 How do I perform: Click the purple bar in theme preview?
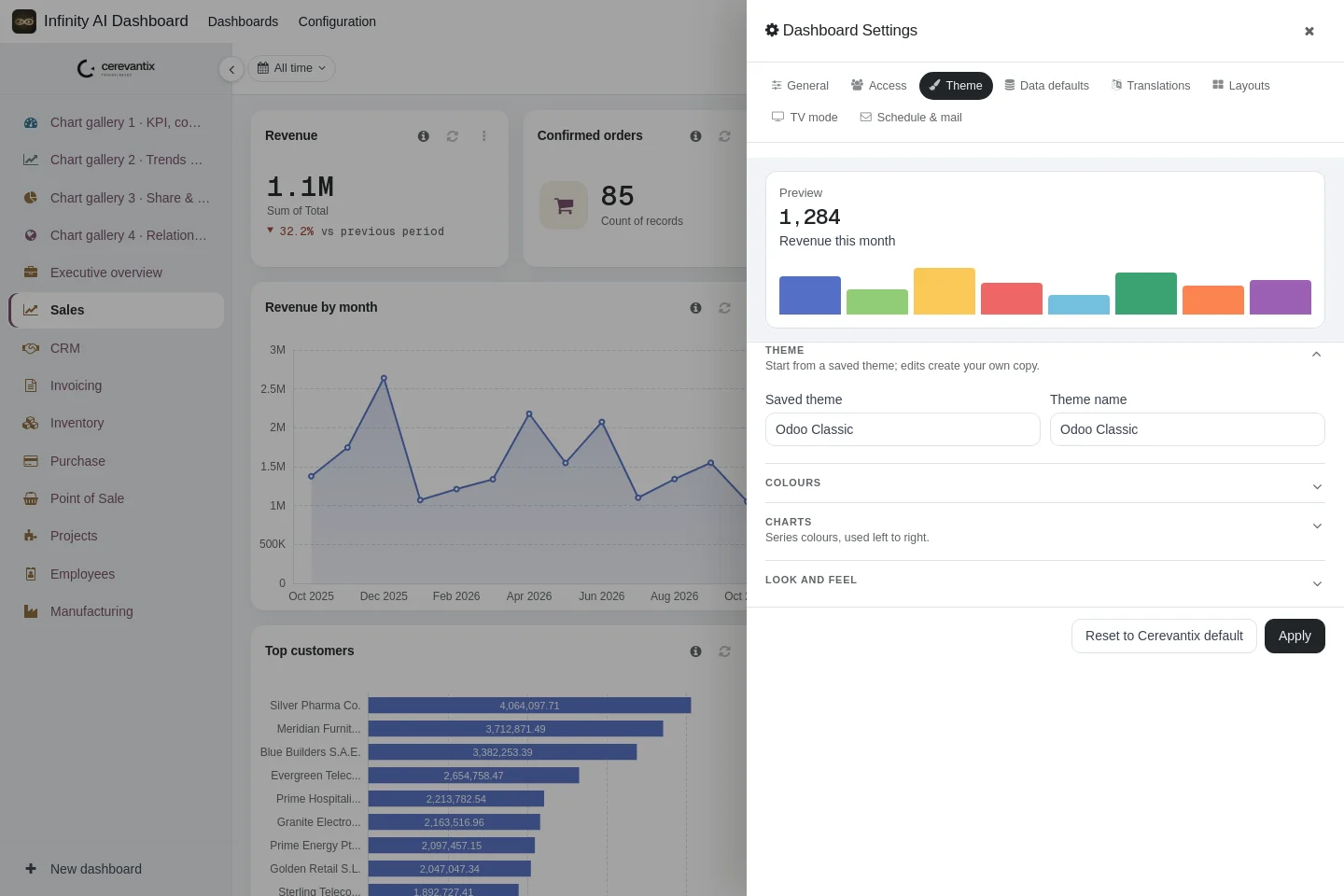click(x=1281, y=298)
